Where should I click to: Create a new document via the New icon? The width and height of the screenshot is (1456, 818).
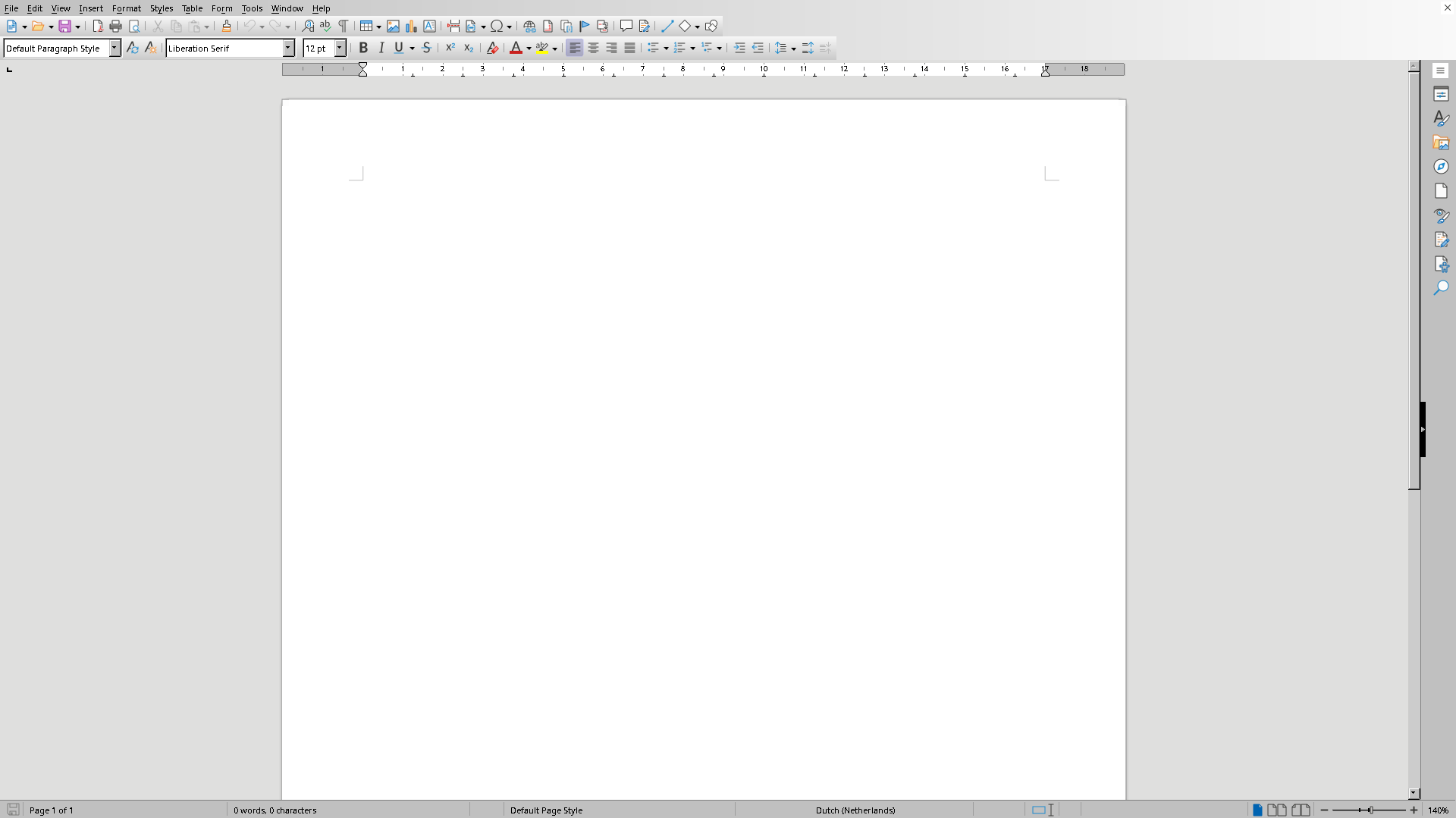click(x=11, y=27)
